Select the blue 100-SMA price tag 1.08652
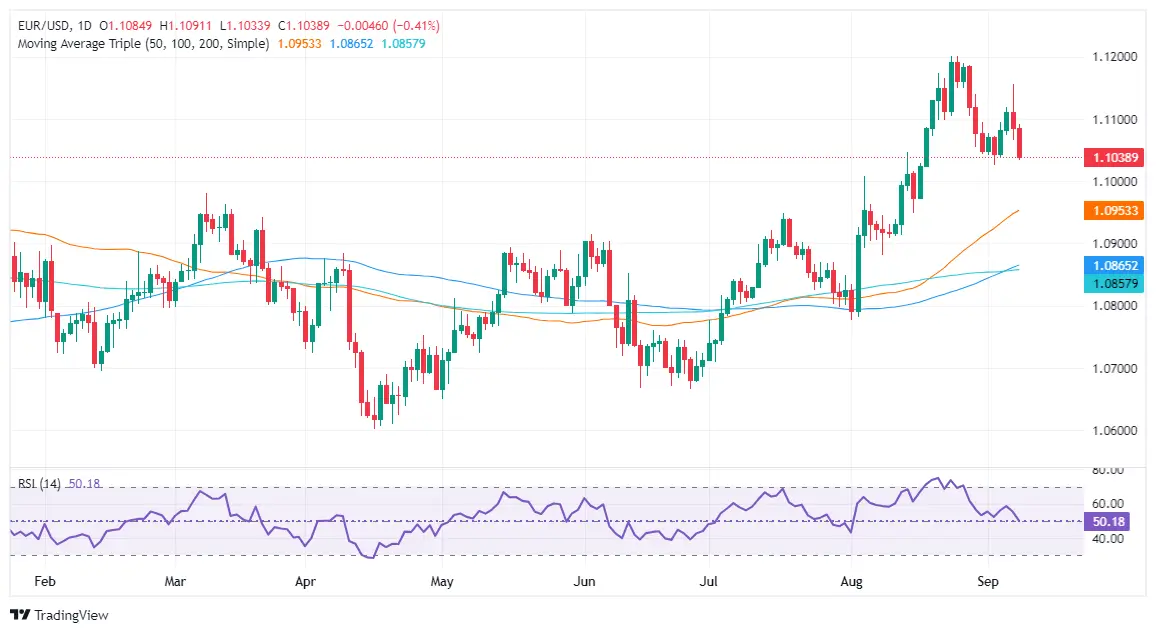The image size is (1156, 633). point(1115,265)
